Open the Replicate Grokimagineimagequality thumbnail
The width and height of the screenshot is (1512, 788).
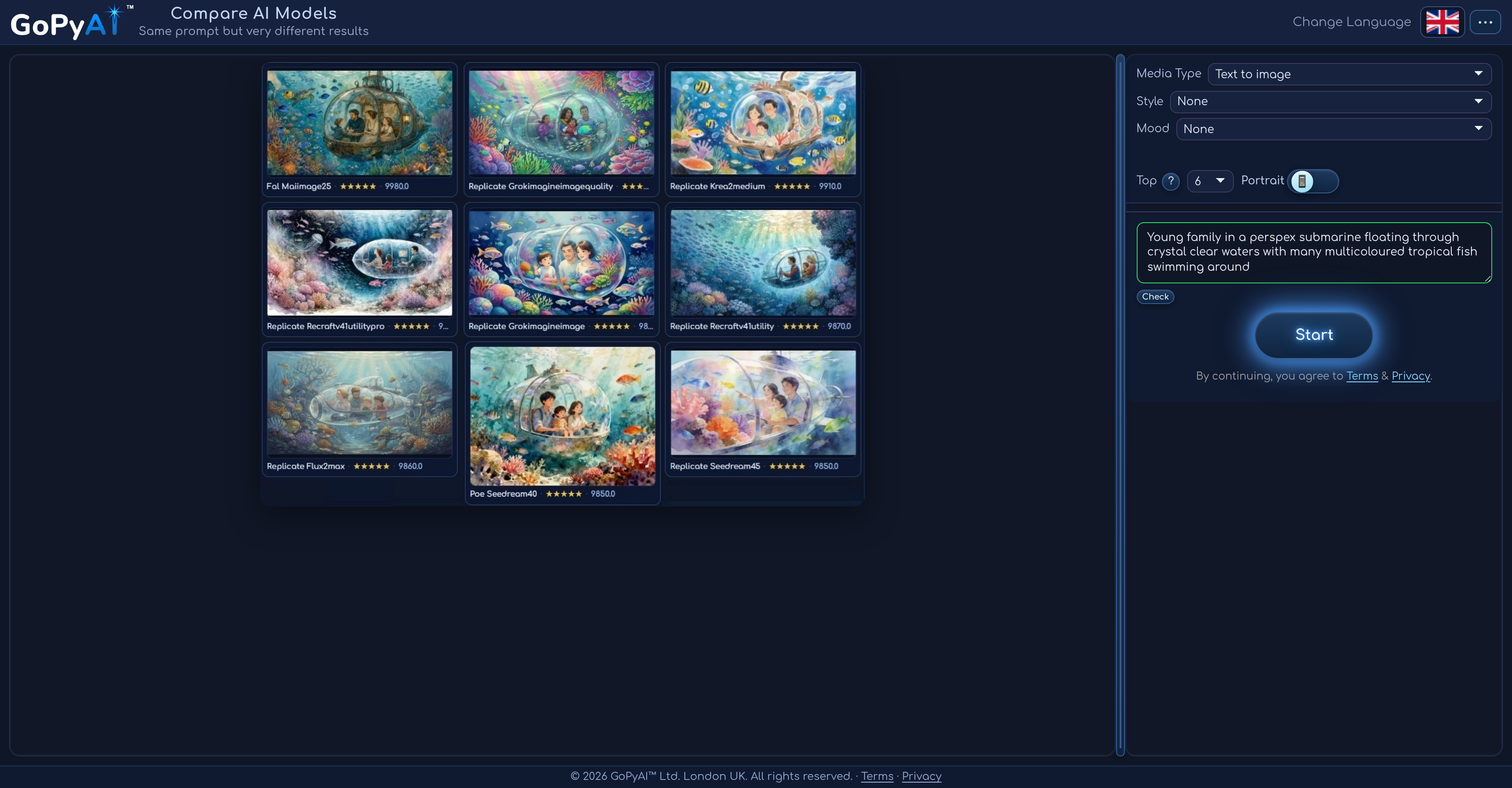click(x=561, y=123)
